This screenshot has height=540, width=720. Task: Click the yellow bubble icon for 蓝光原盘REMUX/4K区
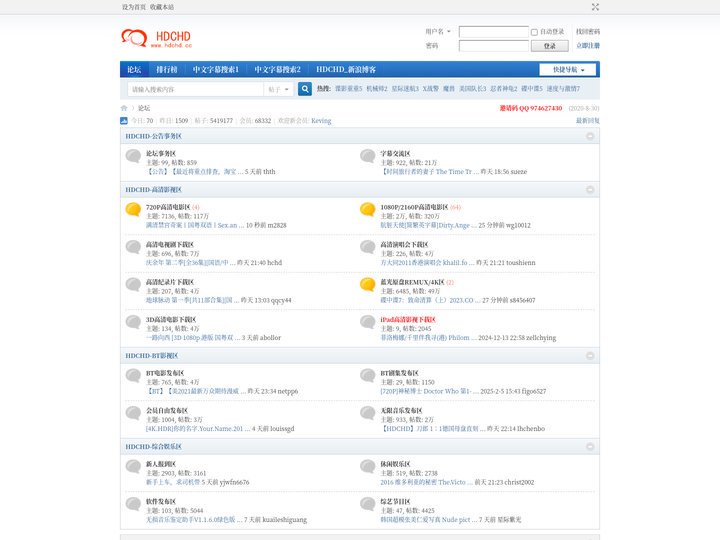point(367,285)
